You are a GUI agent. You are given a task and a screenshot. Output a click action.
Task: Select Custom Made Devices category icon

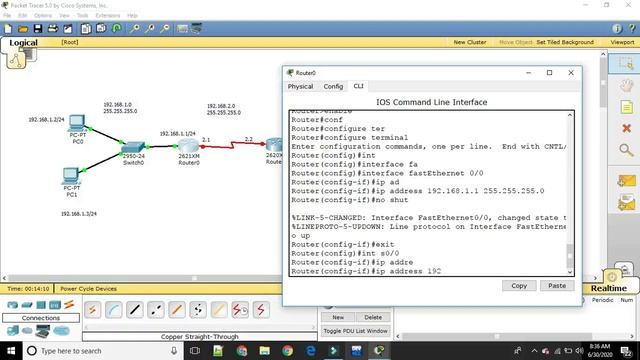(x=42, y=331)
